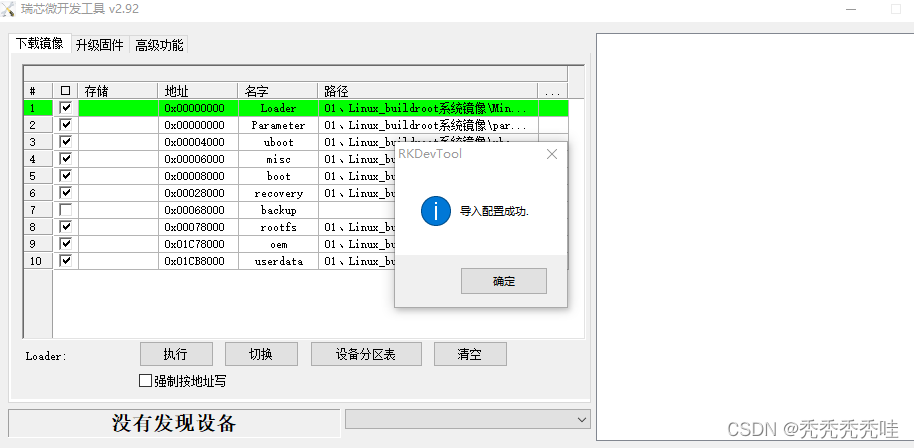This screenshot has width=914, height=448.
Task: Click address 0x00004000 cell
Action: point(198,142)
